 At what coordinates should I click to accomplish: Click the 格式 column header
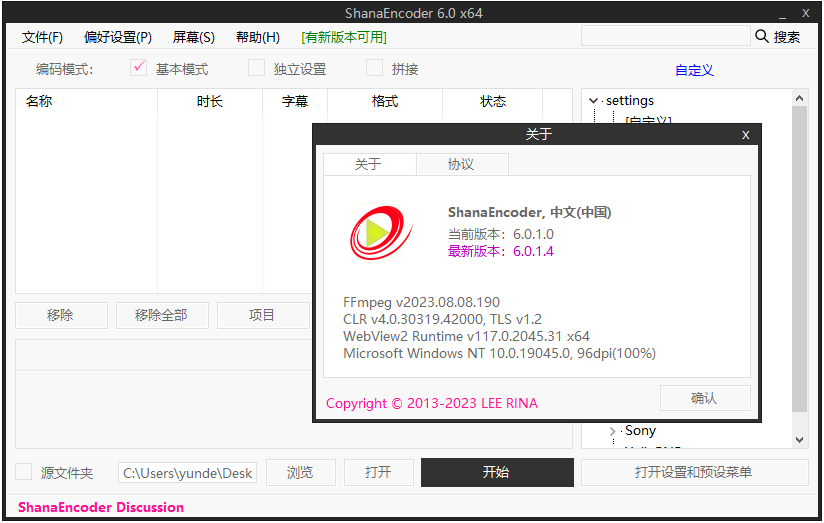[385, 101]
